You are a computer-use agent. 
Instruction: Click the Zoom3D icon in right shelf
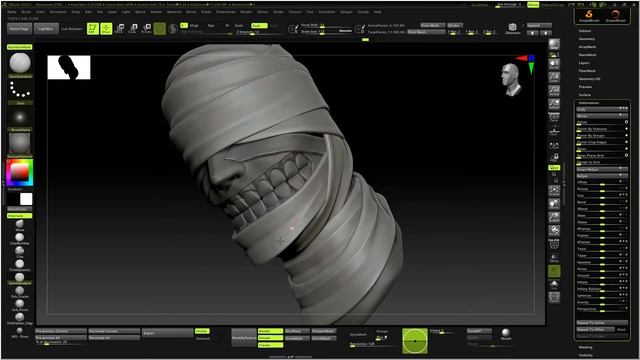click(x=554, y=217)
